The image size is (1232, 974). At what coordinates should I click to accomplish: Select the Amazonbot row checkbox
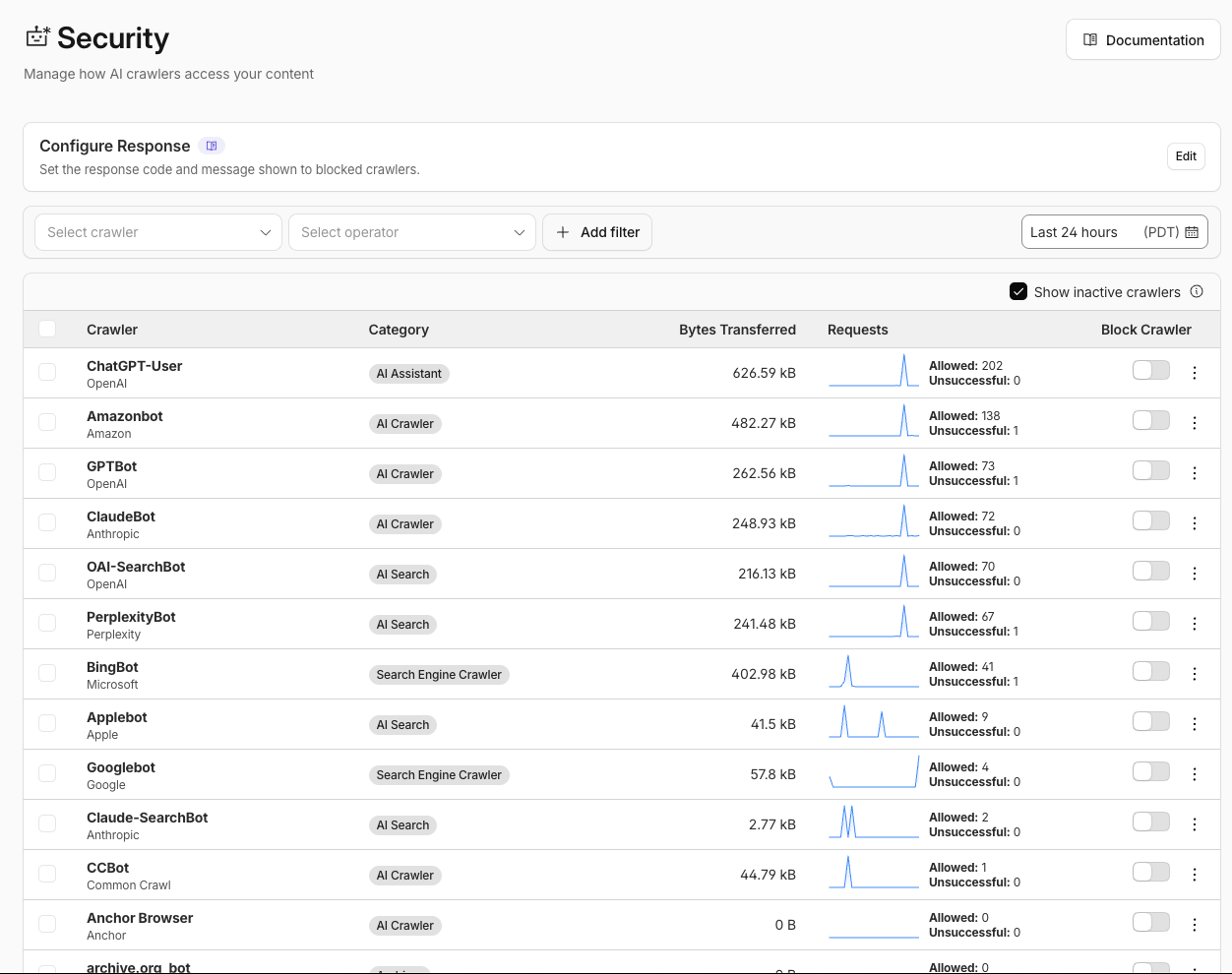(47, 422)
